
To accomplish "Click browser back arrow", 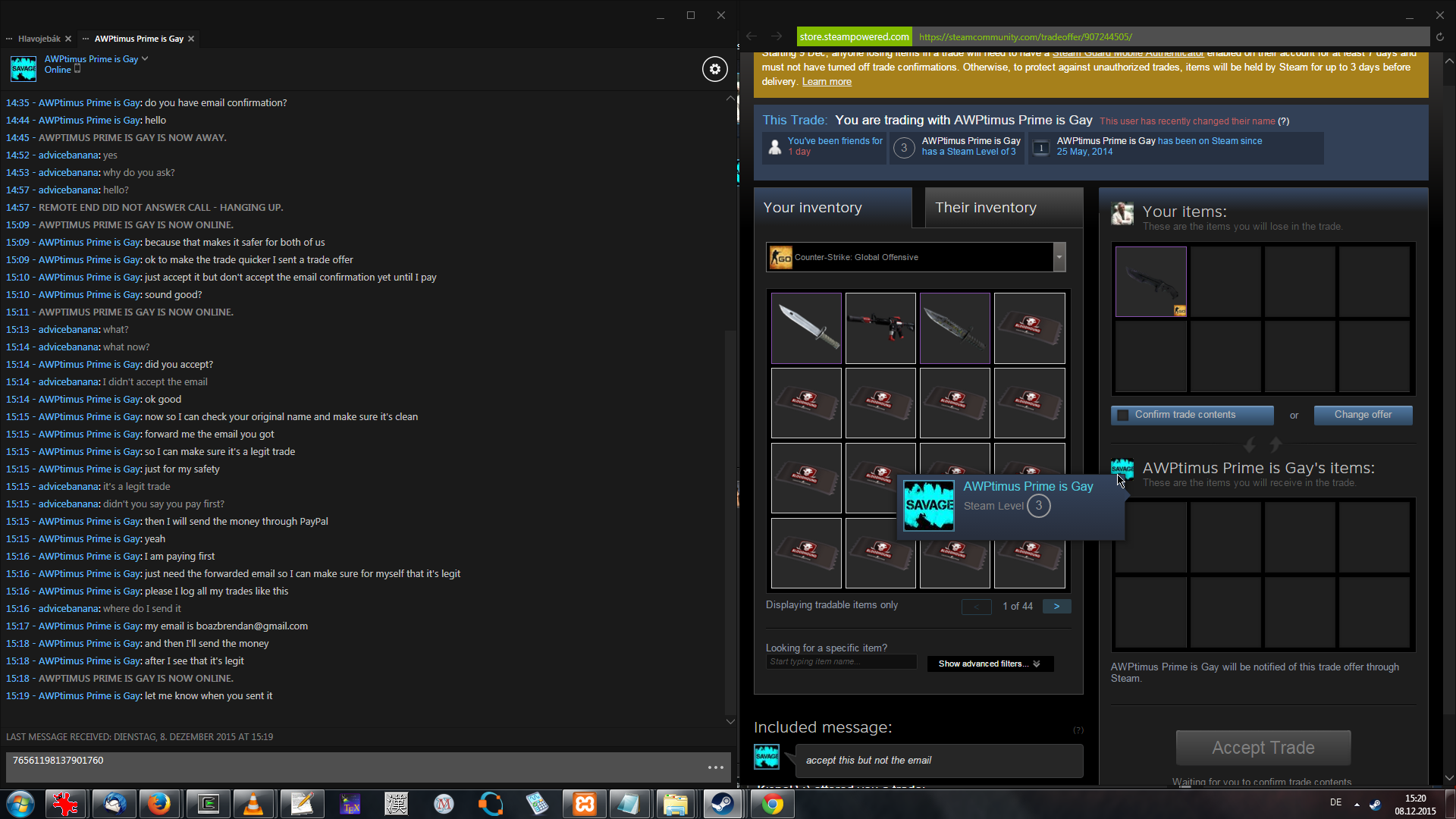I will click(752, 36).
